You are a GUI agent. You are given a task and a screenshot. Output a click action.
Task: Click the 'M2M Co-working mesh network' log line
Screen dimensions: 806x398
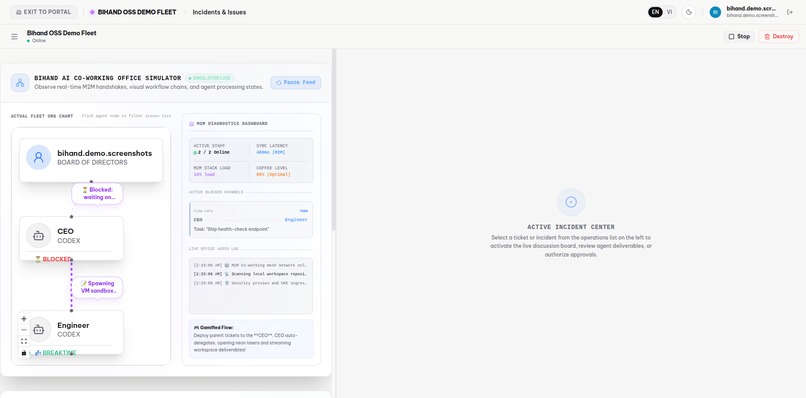(x=250, y=265)
